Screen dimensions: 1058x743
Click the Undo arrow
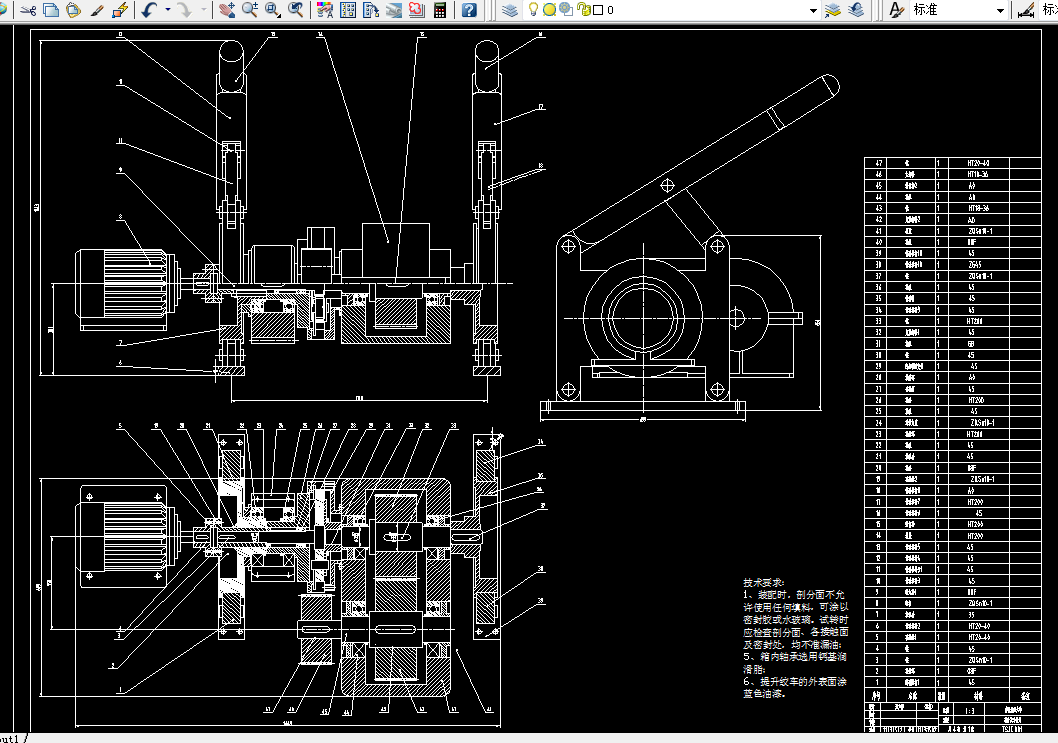(x=150, y=10)
